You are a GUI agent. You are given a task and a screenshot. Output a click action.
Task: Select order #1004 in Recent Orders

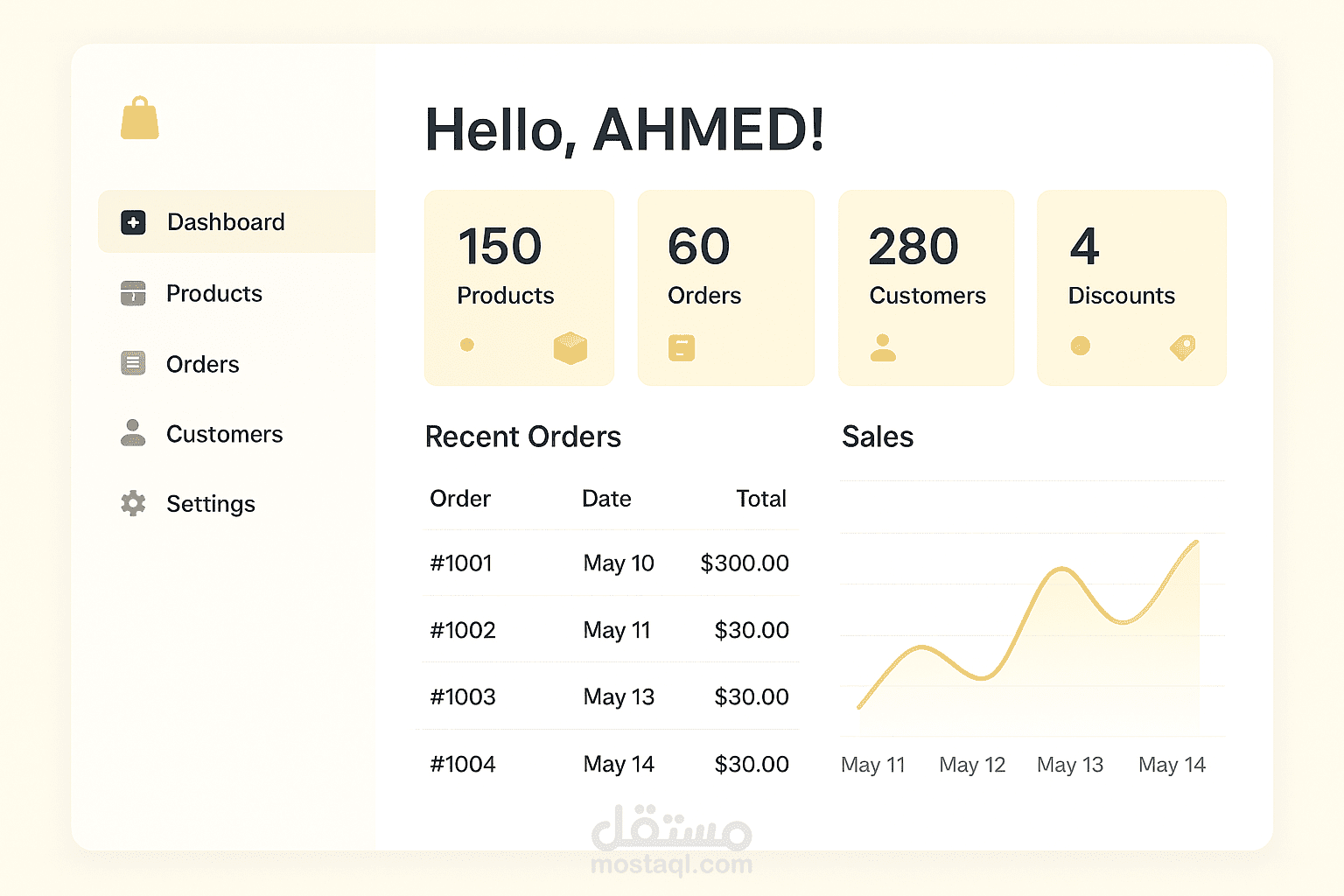tap(610, 764)
